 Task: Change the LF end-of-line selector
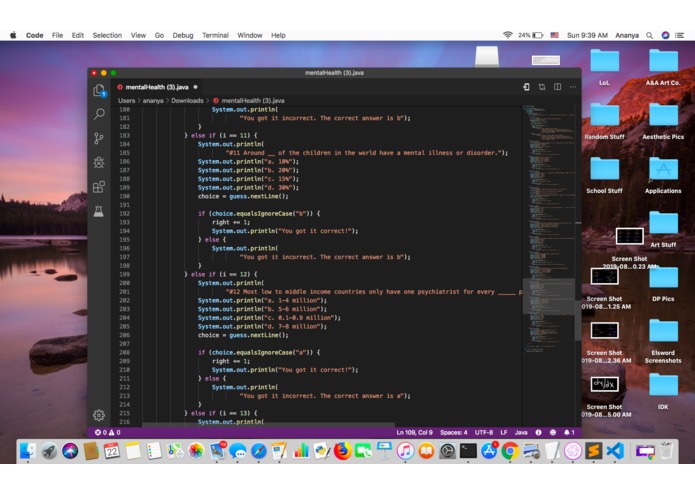click(x=504, y=432)
